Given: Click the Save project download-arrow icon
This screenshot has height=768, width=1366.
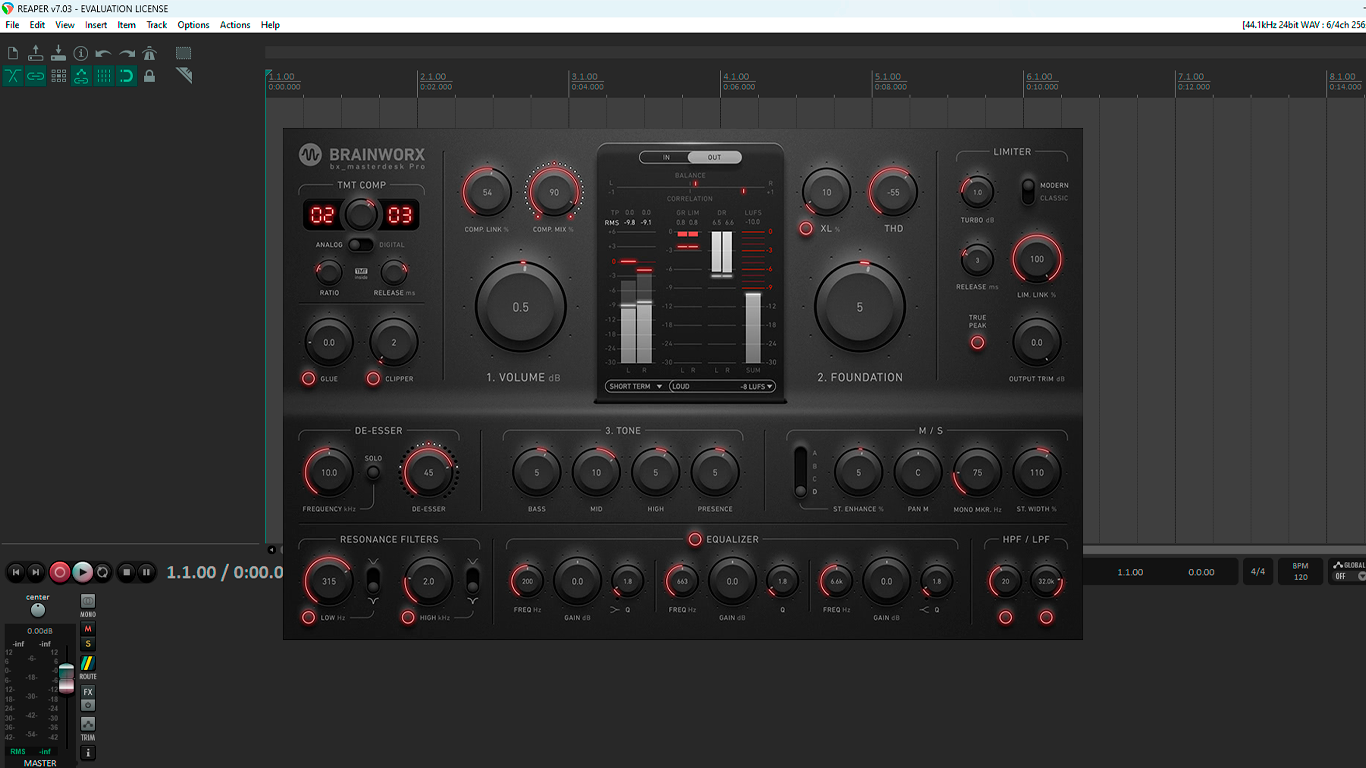Looking at the screenshot, I should 58,53.
